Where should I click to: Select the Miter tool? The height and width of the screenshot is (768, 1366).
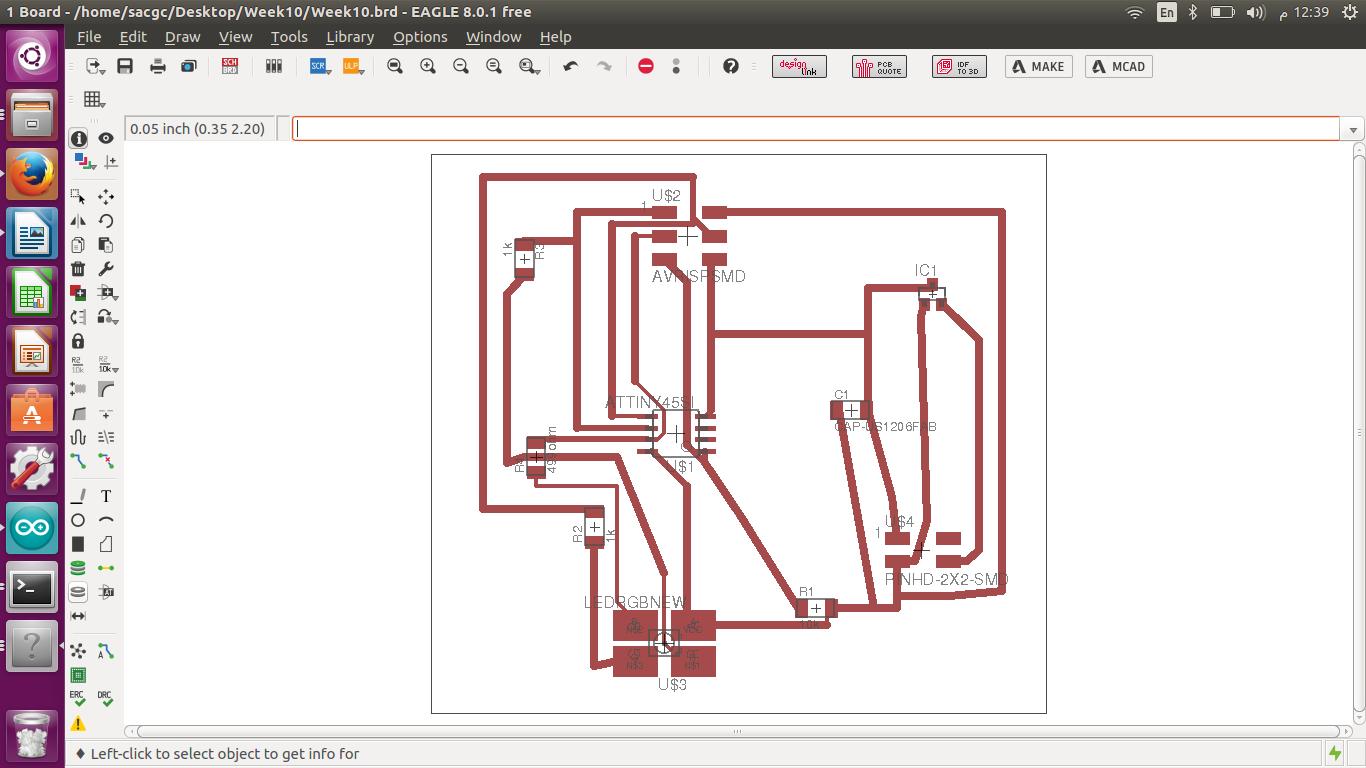[x=106, y=388]
